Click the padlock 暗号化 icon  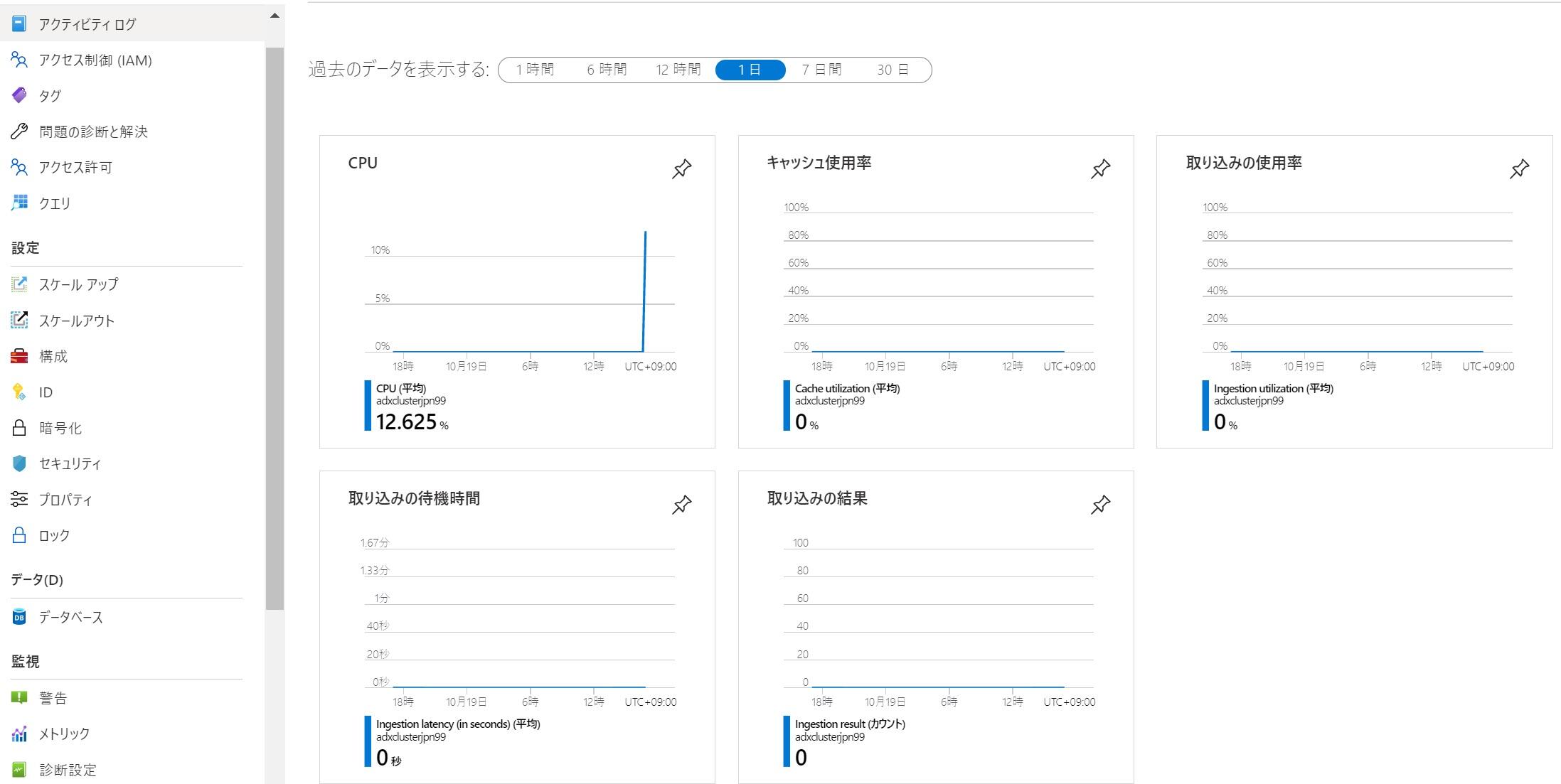pos(19,427)
